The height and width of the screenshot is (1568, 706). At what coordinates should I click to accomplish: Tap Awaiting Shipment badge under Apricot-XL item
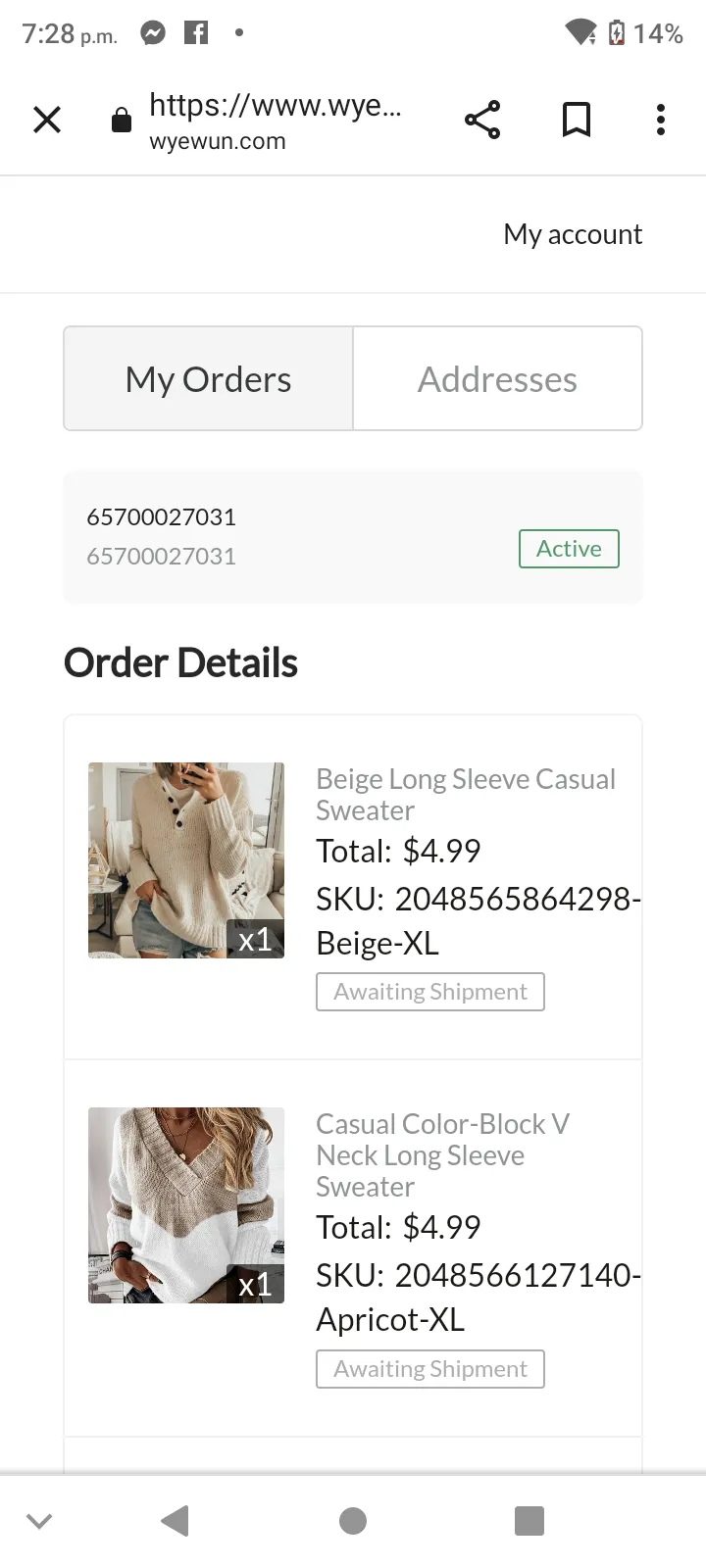coord(430,1369)
